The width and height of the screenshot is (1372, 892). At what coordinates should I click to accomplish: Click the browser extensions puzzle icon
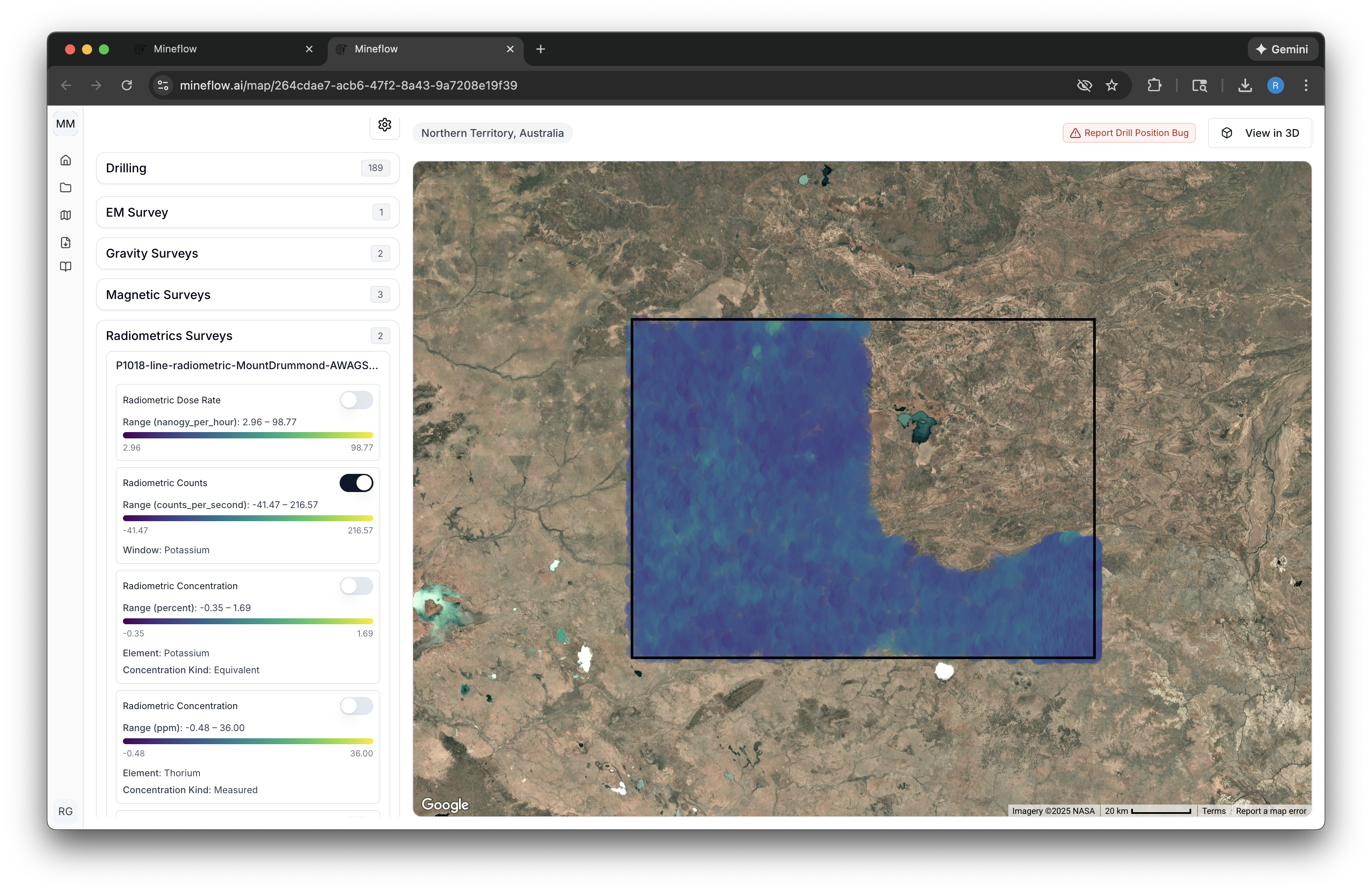tap(1154, 85)
